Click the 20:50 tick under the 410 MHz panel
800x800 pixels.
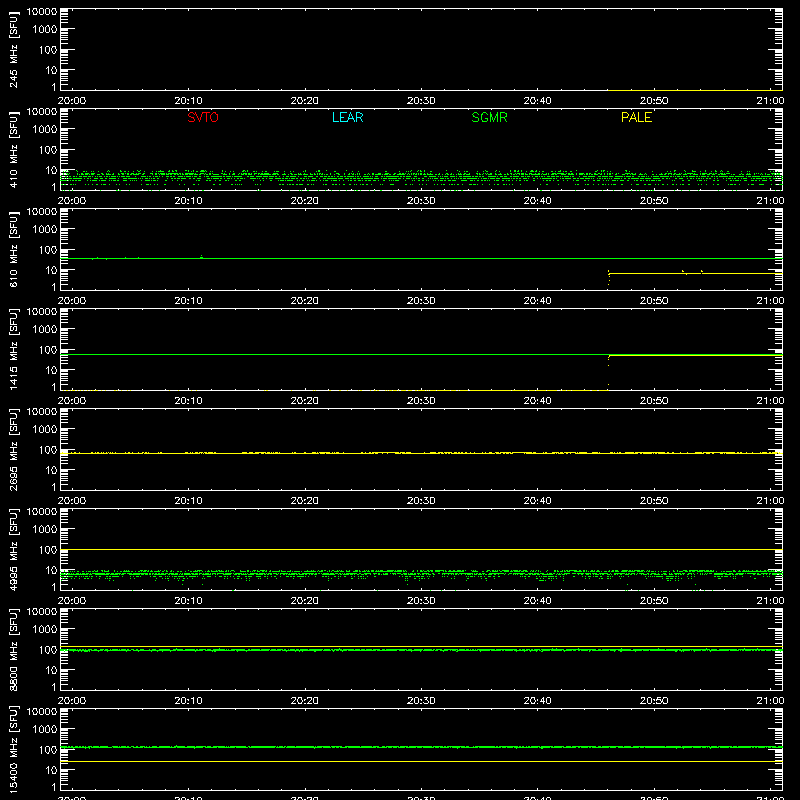tap(654, 201)
